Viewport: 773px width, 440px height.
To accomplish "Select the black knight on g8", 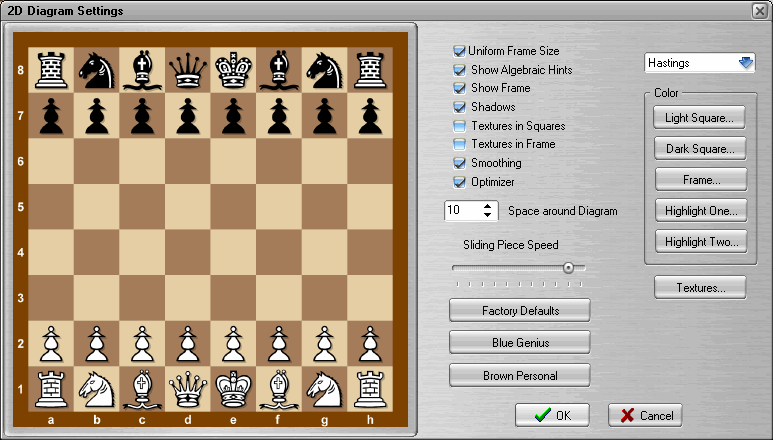I will (x=323, y=70).
